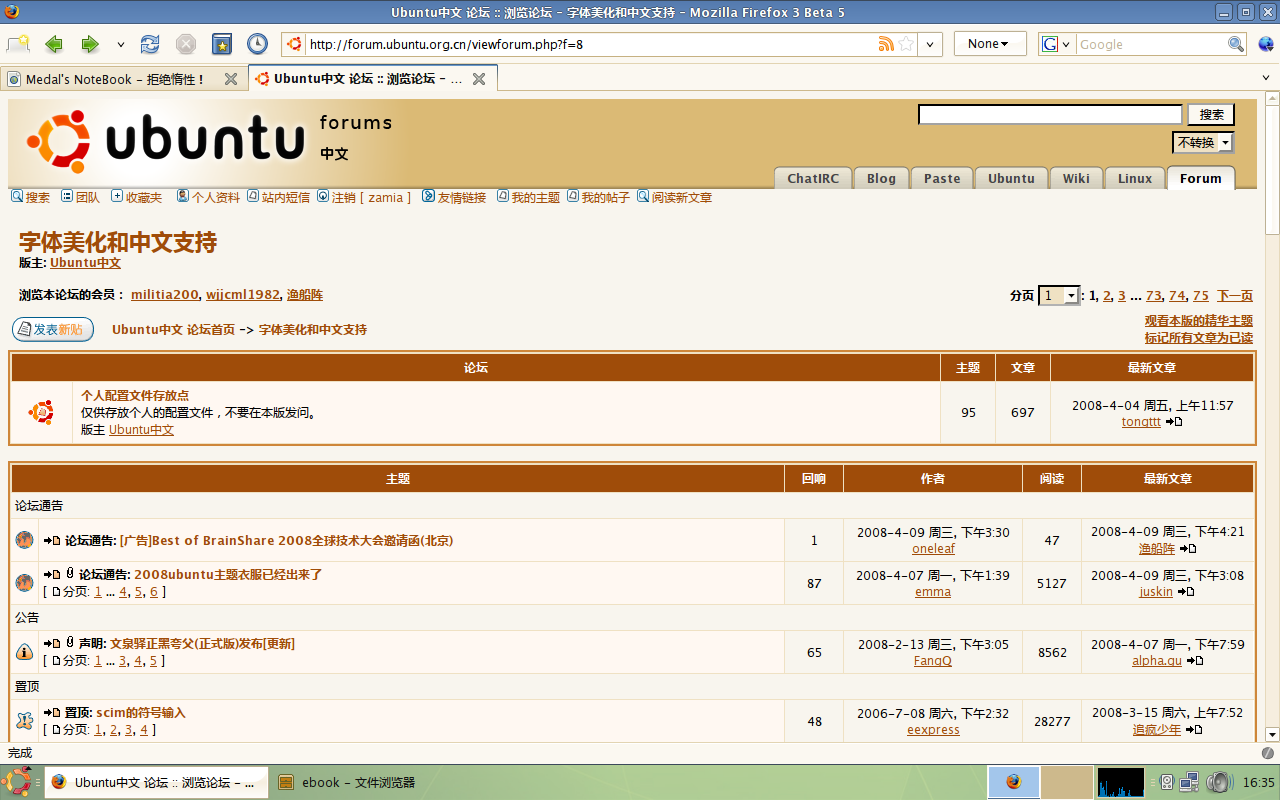Image resolution: width=1280 pixels, height=800 pixels.
Task: Click the search magnifier icon
Action: [1236, 44]
